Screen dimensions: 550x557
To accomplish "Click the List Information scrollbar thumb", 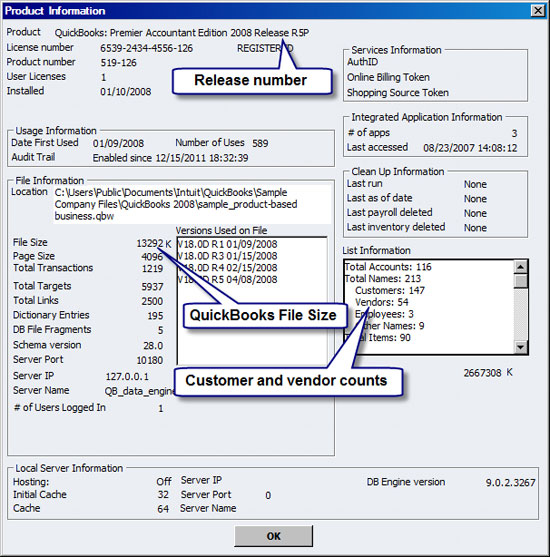I will 521,281.
